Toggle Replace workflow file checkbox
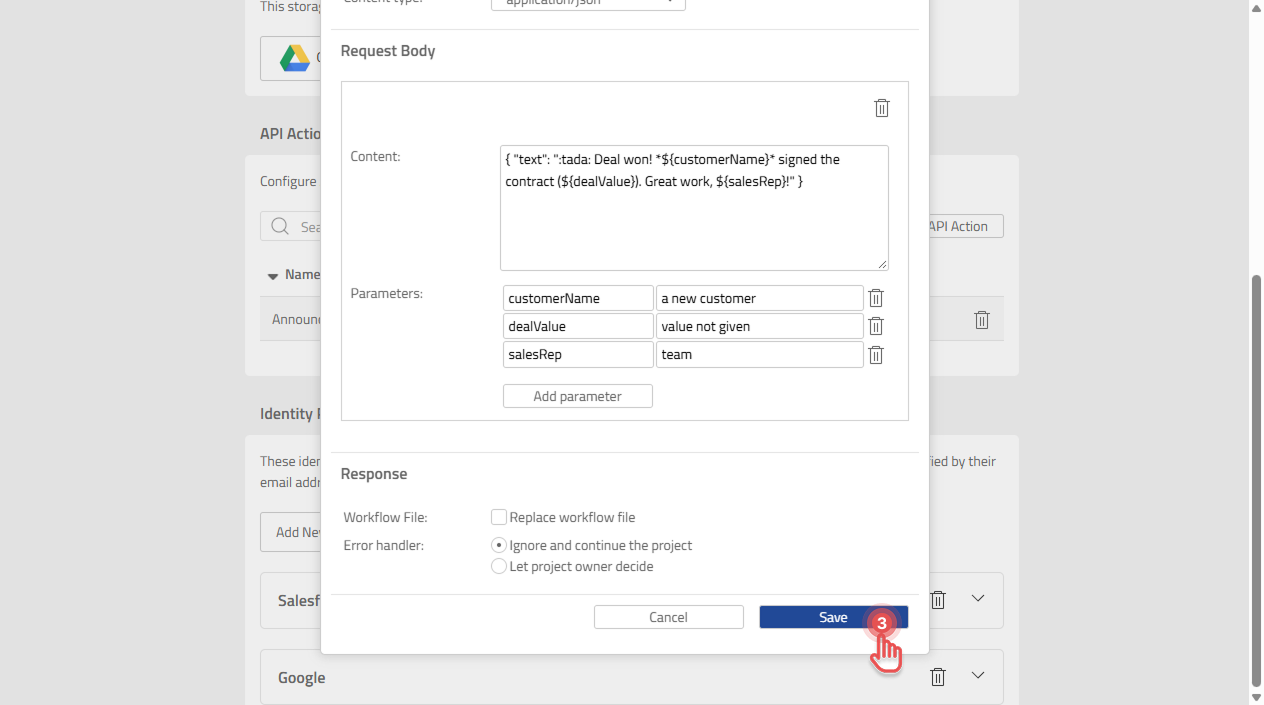The height and width of the screenshot is (705, 1264). pyautogui.click(x=498, y=517)
